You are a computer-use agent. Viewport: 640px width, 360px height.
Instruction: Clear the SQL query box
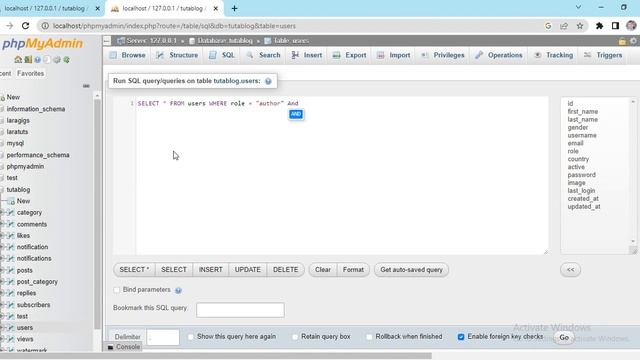pyautogui.click(x=323, y=270)
